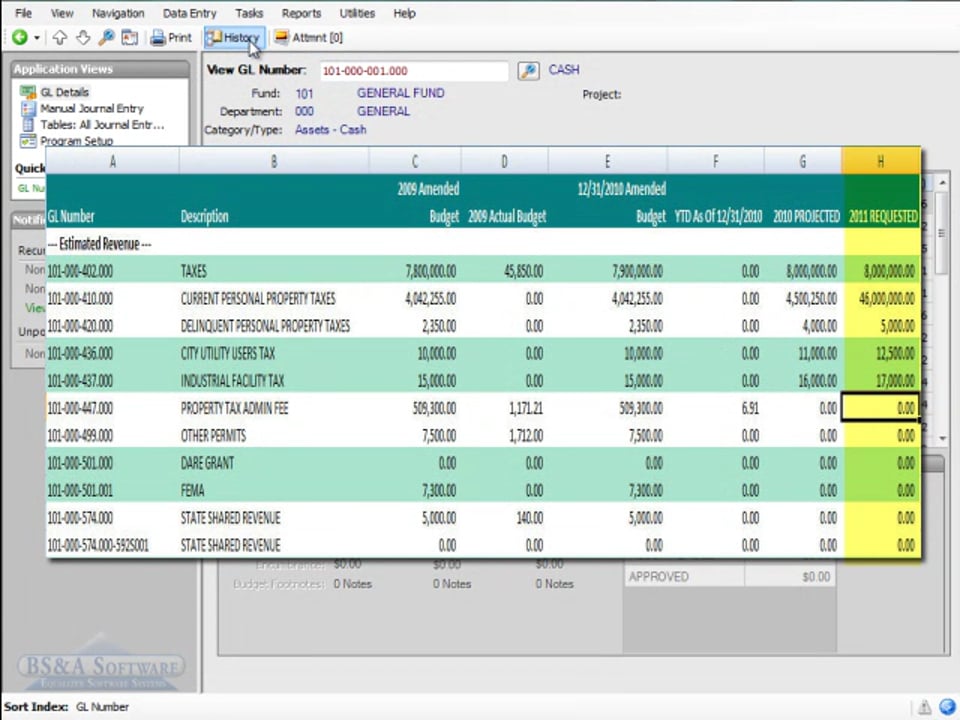Click the up arrow toolbar icon
The image size is (960, 720).
click(60, 38)
